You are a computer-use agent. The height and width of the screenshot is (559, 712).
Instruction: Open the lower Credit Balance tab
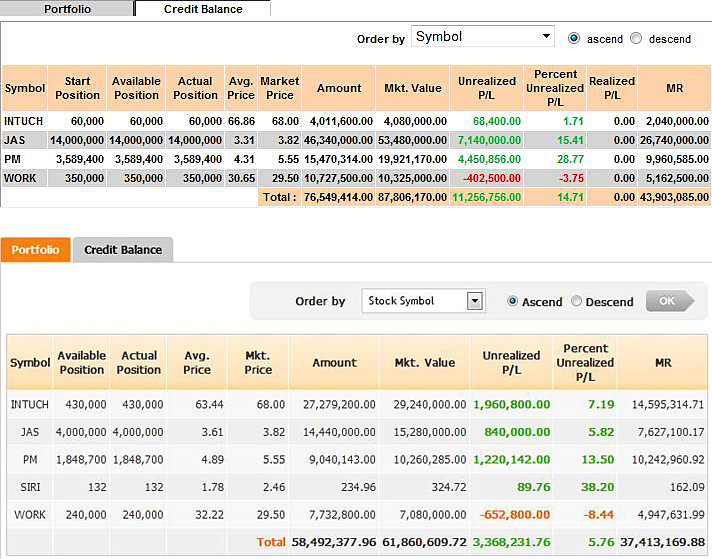[x=122, y=250]
